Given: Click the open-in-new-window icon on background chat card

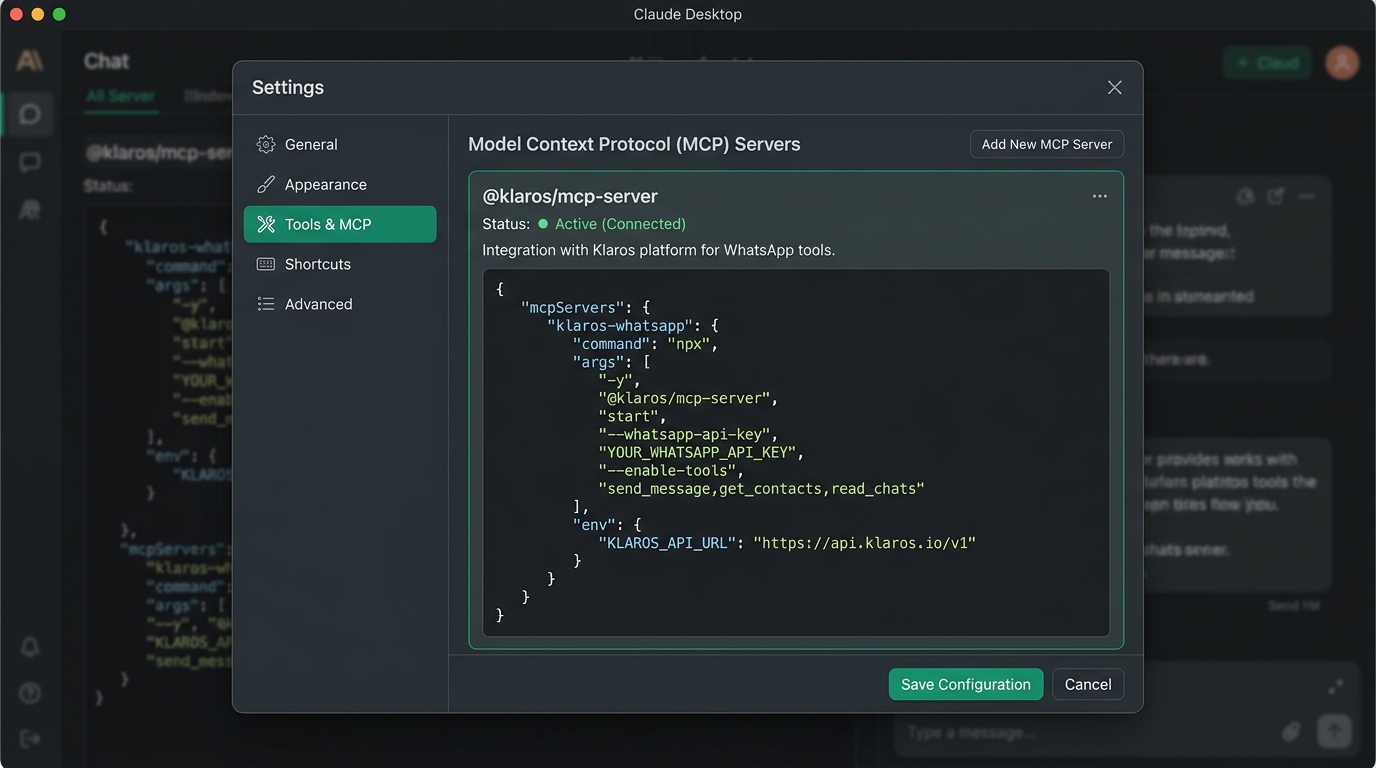Looking at the screenshot, I should 1275,197.
